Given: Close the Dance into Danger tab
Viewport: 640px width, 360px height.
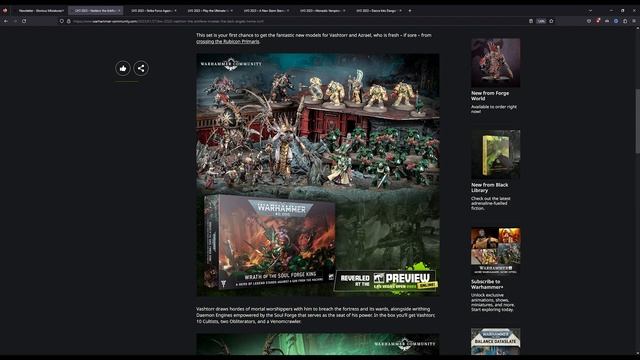Looking at the screenshot, I should [400, 11].
